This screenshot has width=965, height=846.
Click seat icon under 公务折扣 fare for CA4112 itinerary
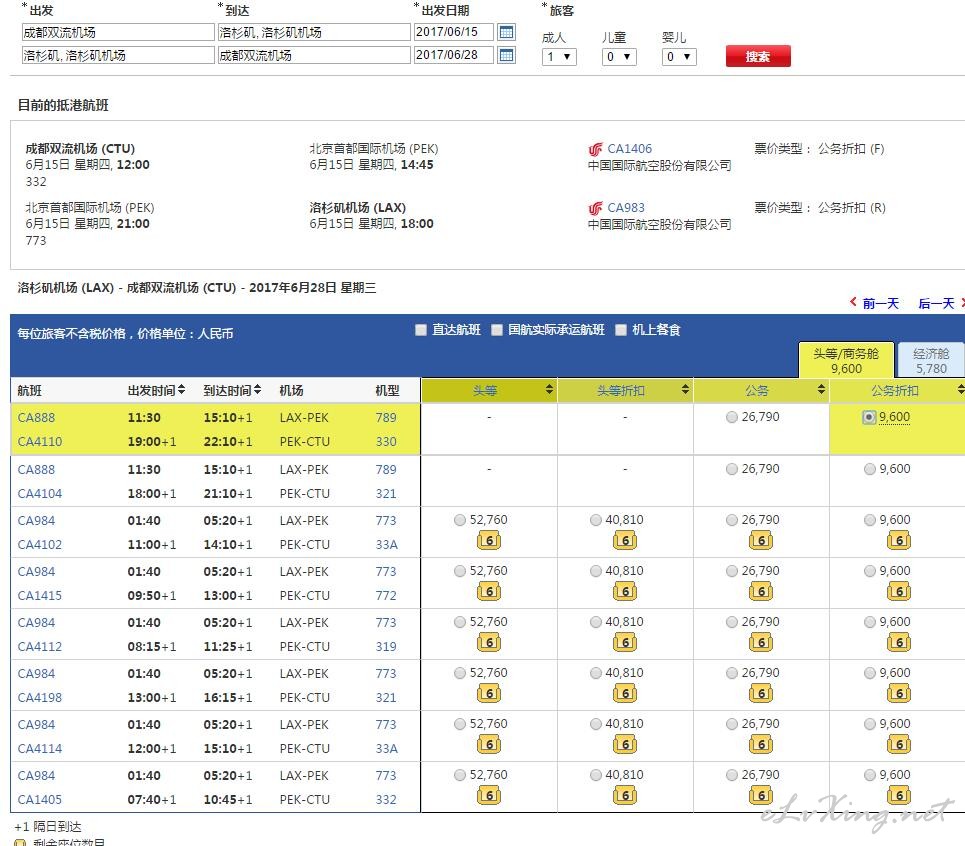(x=899, y=643)
